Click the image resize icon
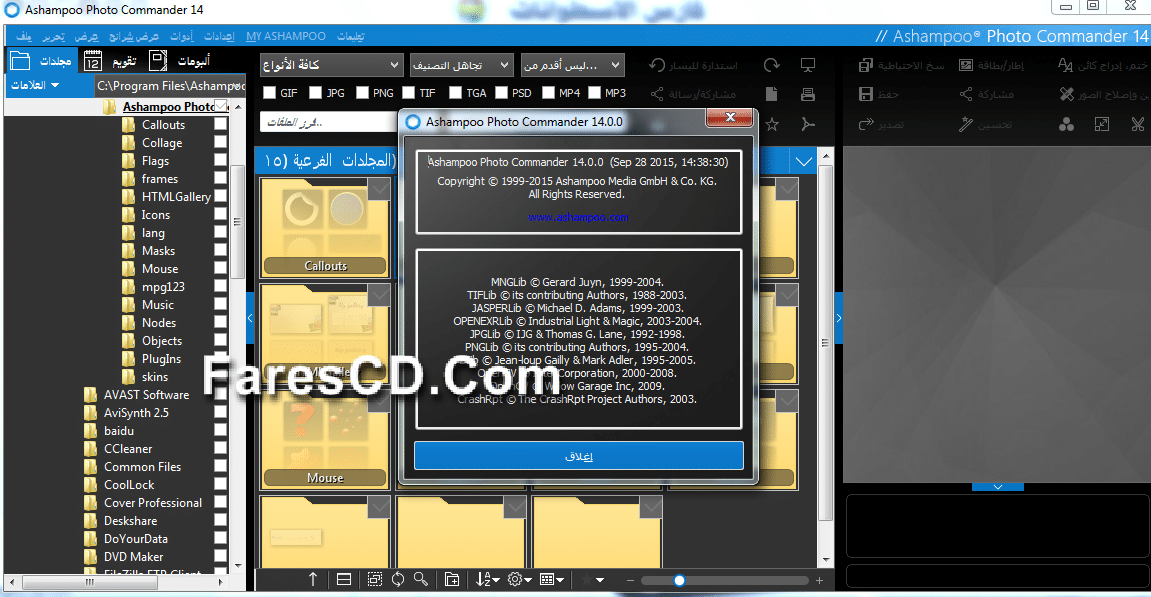The image size is (1151, 597). pos(1102,124)
